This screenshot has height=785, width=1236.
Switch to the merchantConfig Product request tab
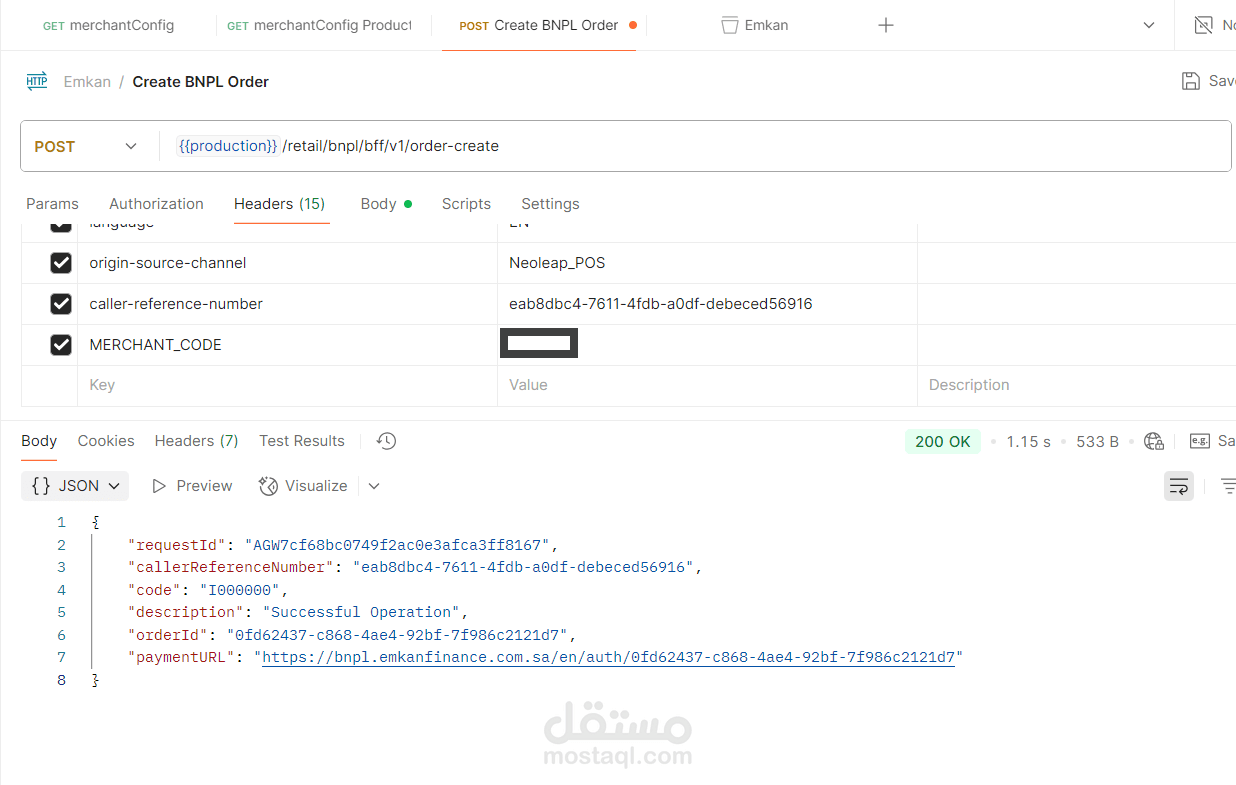pyautogui.click(x=319, y=25)
